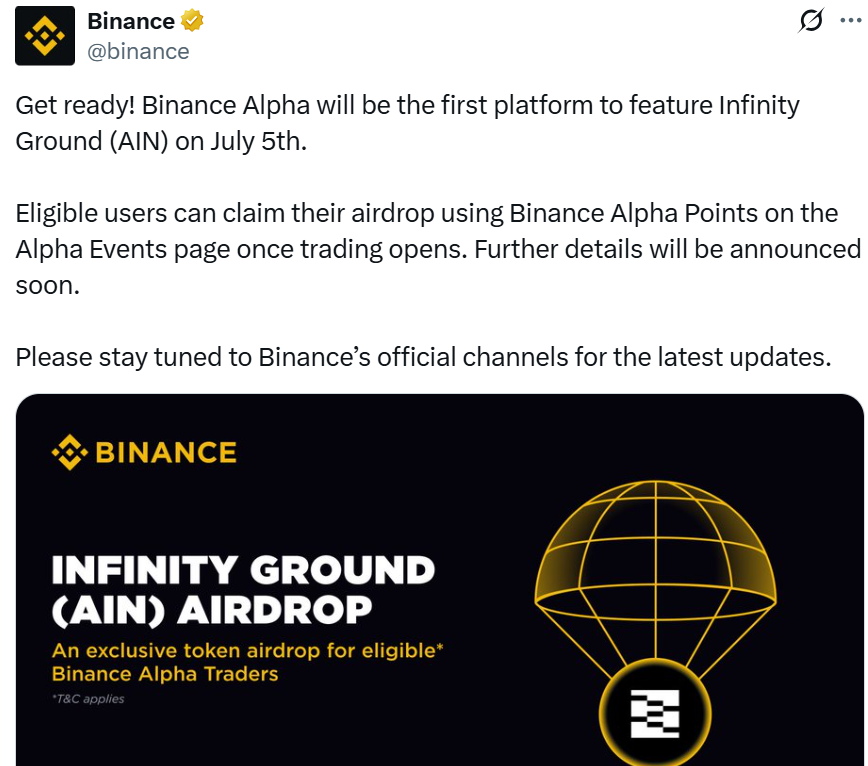Click the Get ready opening sentence
Viewport: 868px width, 766px height.
(407, 123)
